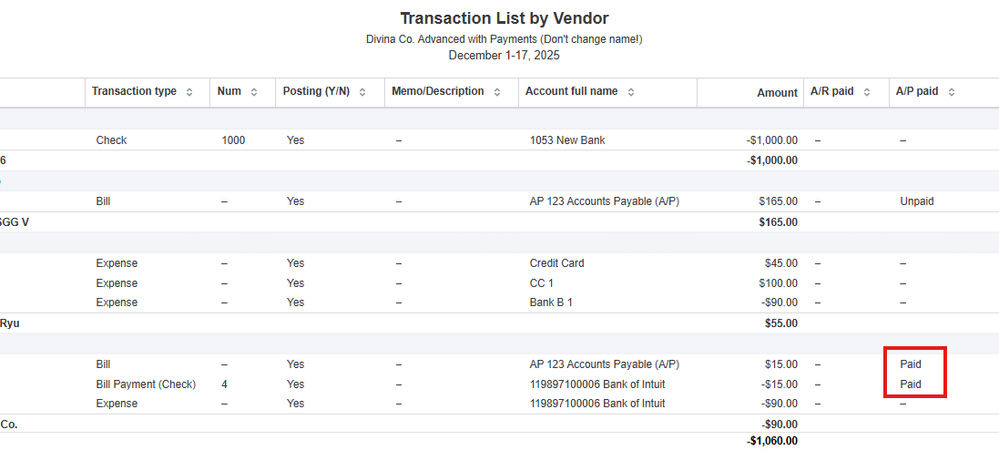Sort using the Account full name arrows
Screen dimensions: 999x452
coord(631,92)
